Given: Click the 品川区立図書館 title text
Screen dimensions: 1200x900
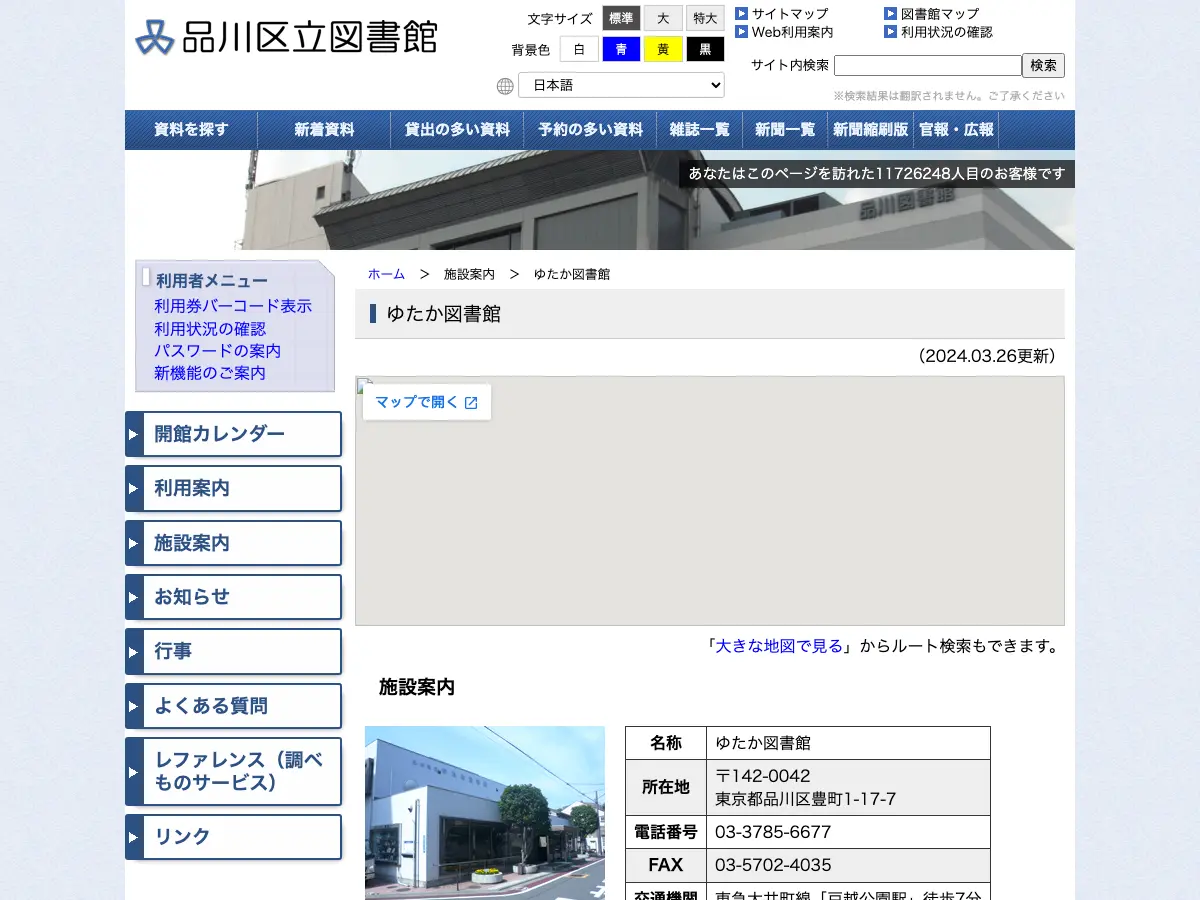Looking at the screenshot, I should pos(310,36).
